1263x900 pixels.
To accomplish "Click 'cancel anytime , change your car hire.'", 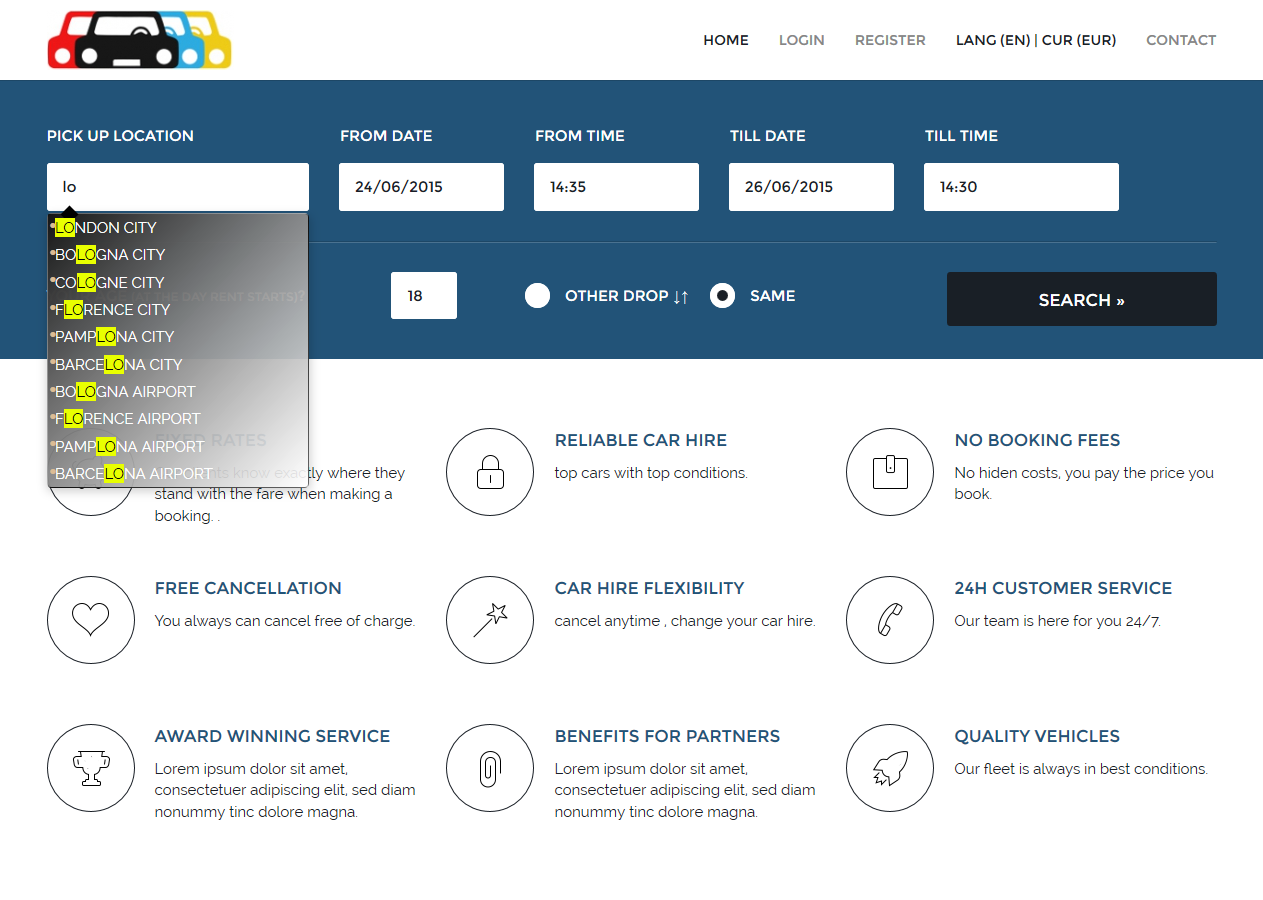I will [x=685, y=621].
